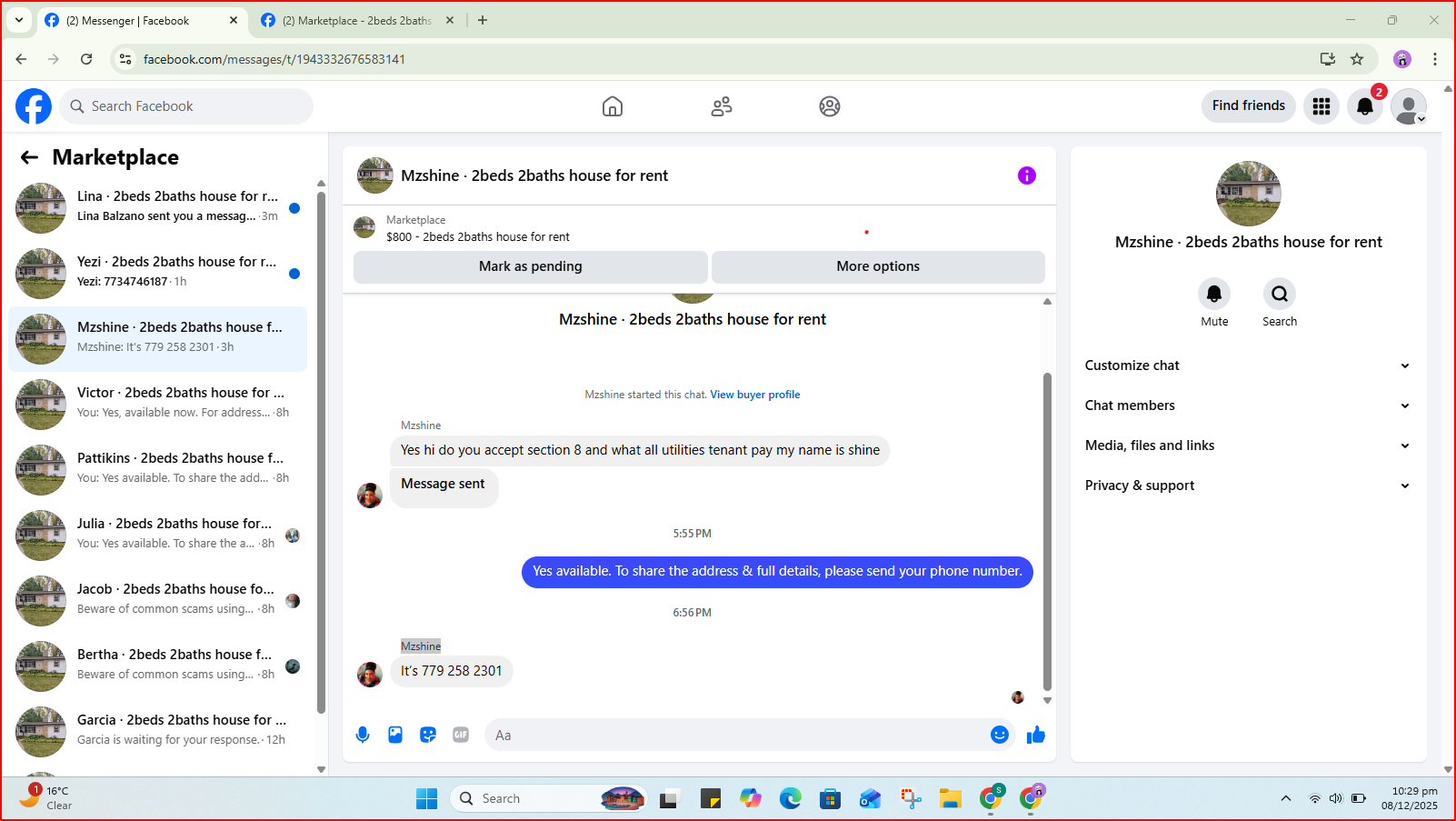Mute this conversation with the bell icon

[x=1214, y=294]
